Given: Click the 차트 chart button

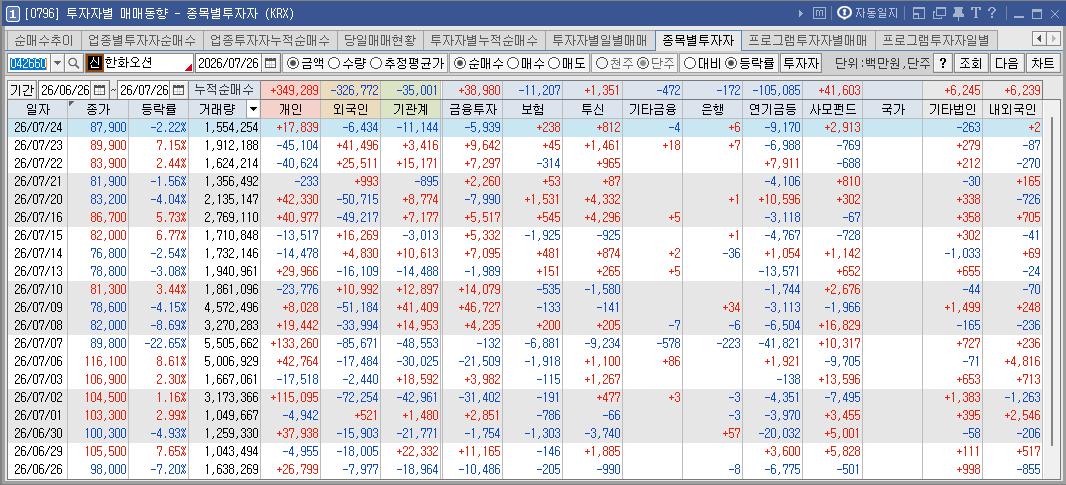Looking at the screenshot, I should [x=1042, y=63].
